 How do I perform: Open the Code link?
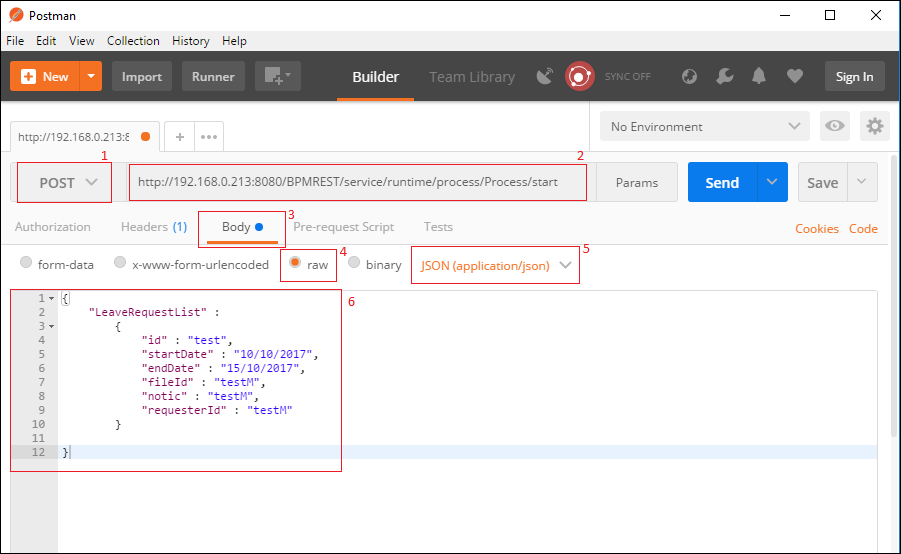click(x=863, y=229)
